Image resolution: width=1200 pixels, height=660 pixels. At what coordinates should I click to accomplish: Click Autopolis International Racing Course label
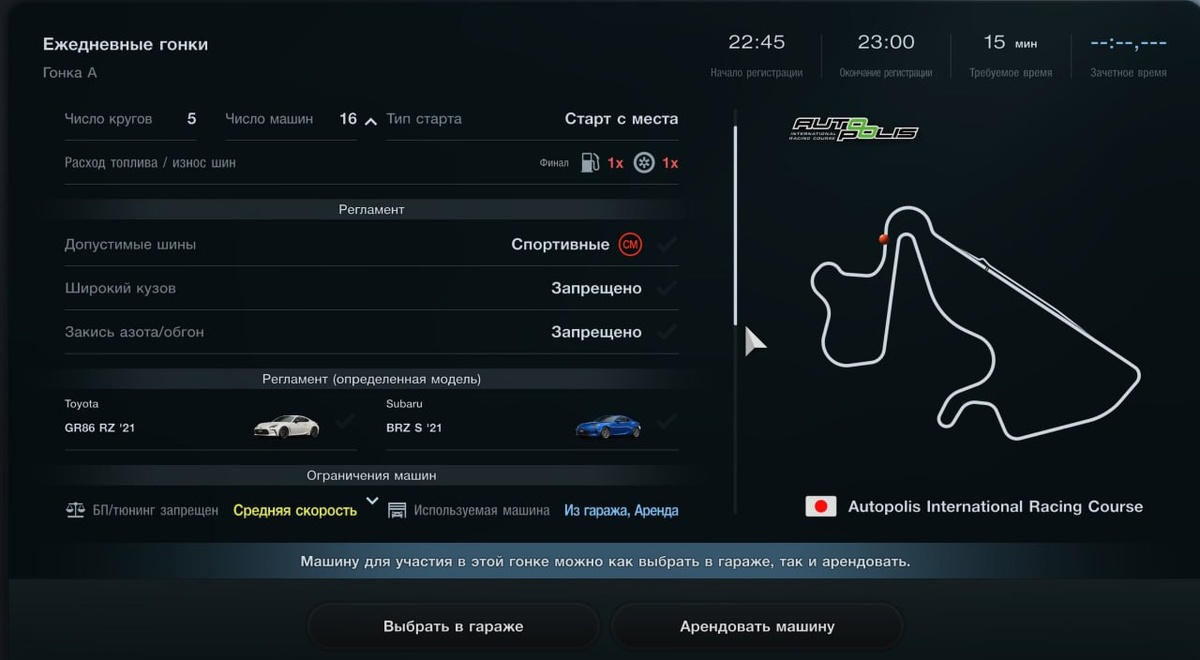coord(995,506)
